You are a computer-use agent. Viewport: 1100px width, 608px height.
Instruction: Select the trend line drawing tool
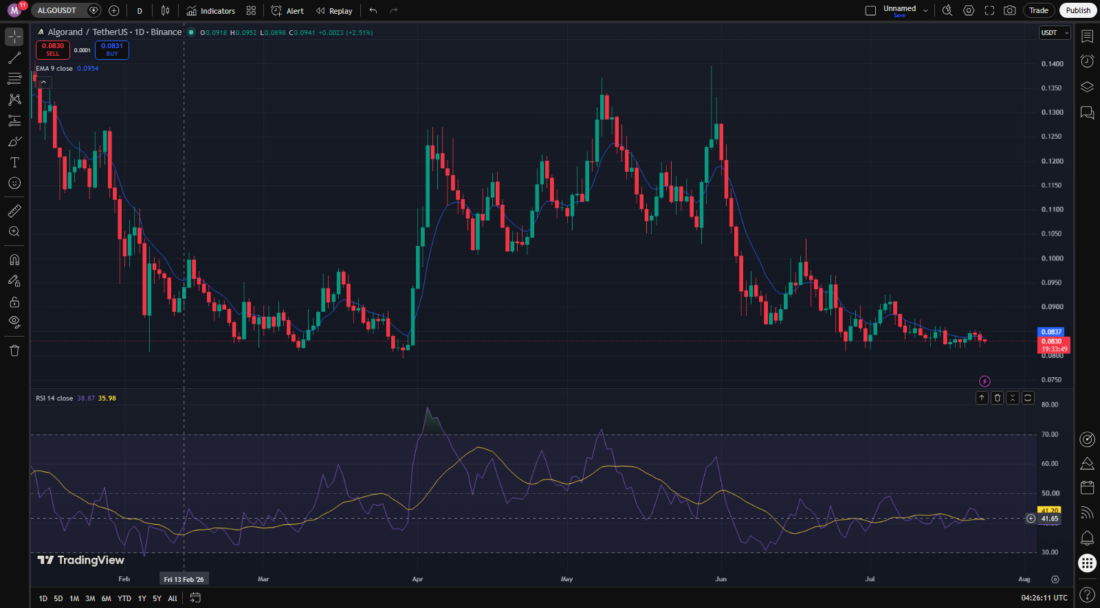click(x=14, y=58)
